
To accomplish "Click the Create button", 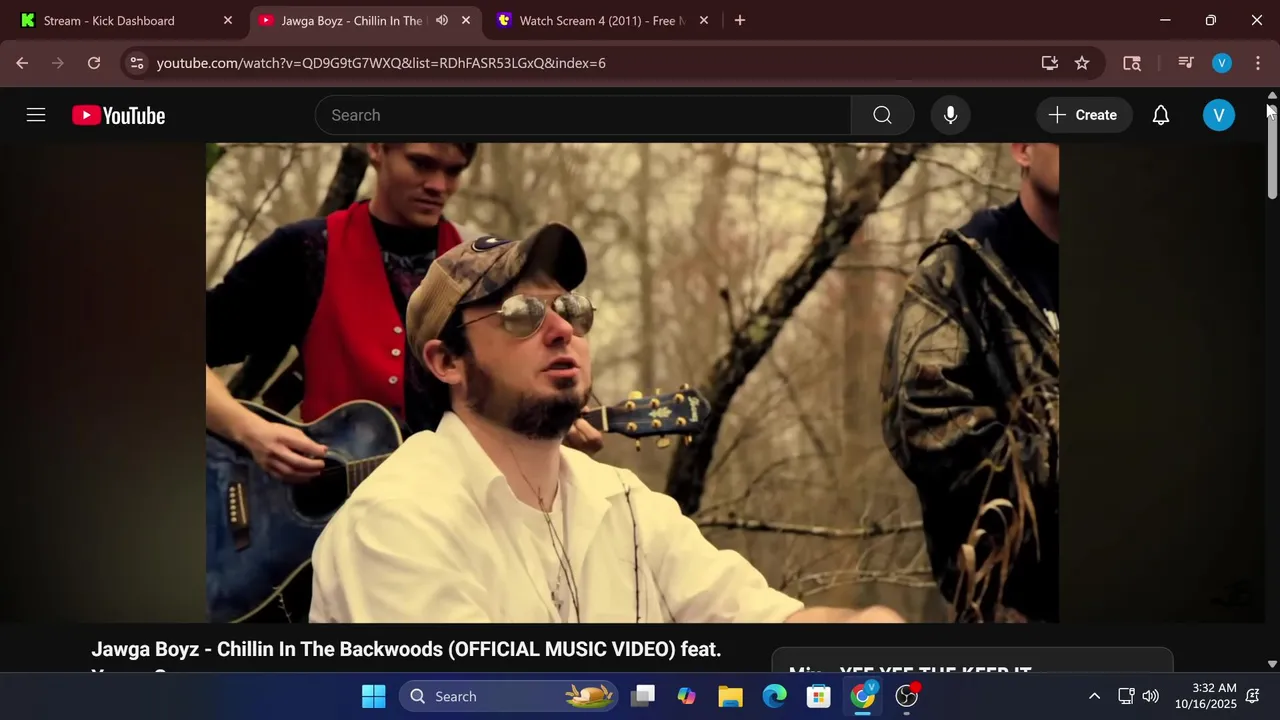I will pos(1083,115).
